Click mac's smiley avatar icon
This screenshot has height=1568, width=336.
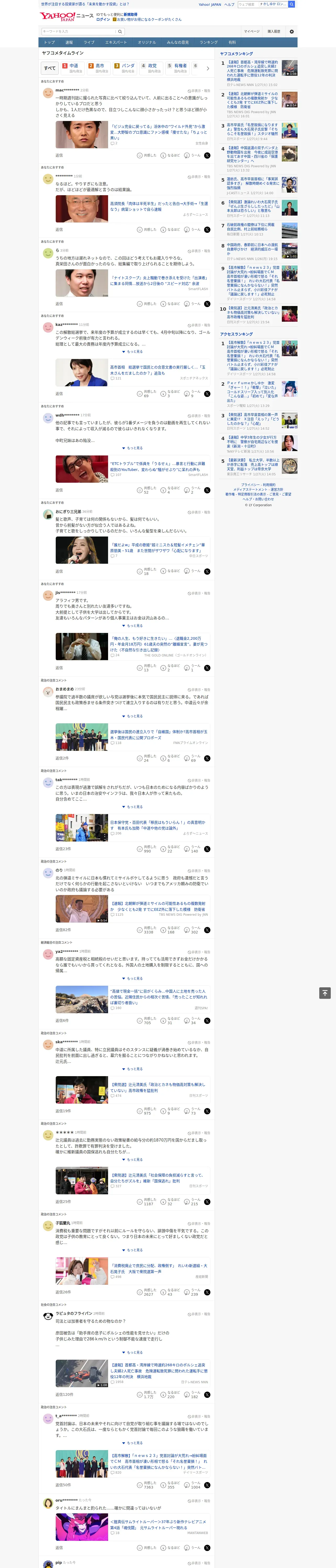point(48,93)
